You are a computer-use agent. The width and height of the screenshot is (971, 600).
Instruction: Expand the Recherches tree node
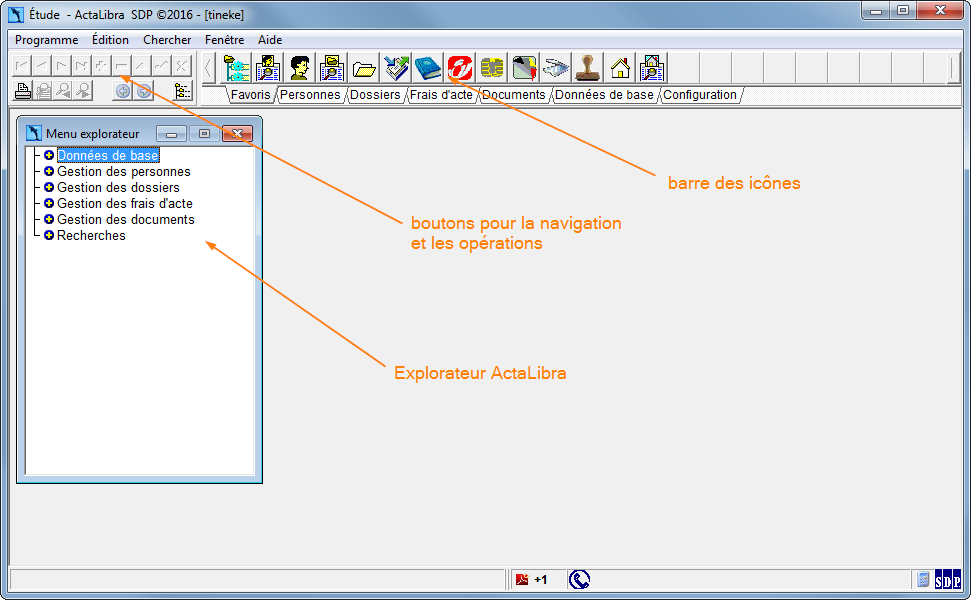click(49, 235)
